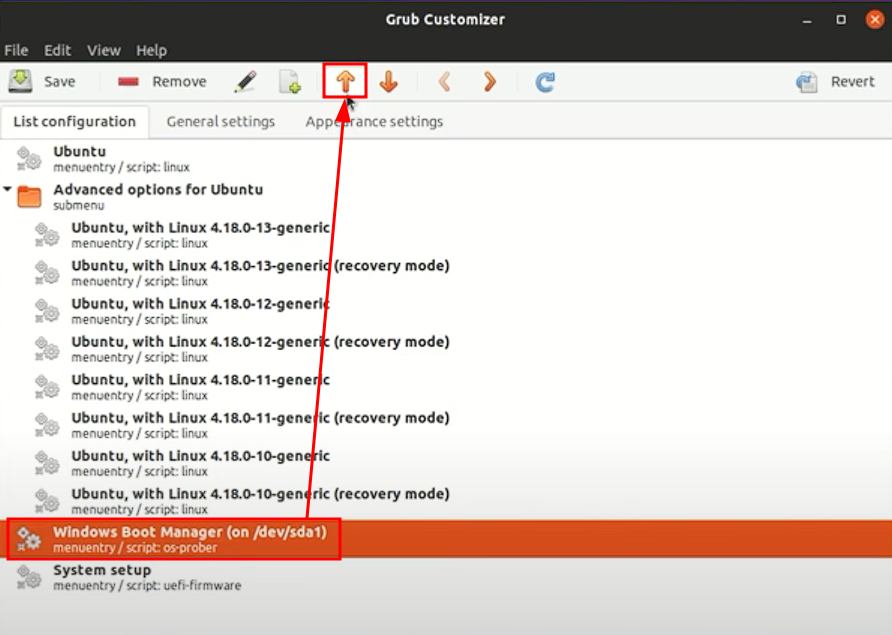Switch to List configuration tab
Image resolution: width=892 pixels, height=635 pixels.
(75, 121)
